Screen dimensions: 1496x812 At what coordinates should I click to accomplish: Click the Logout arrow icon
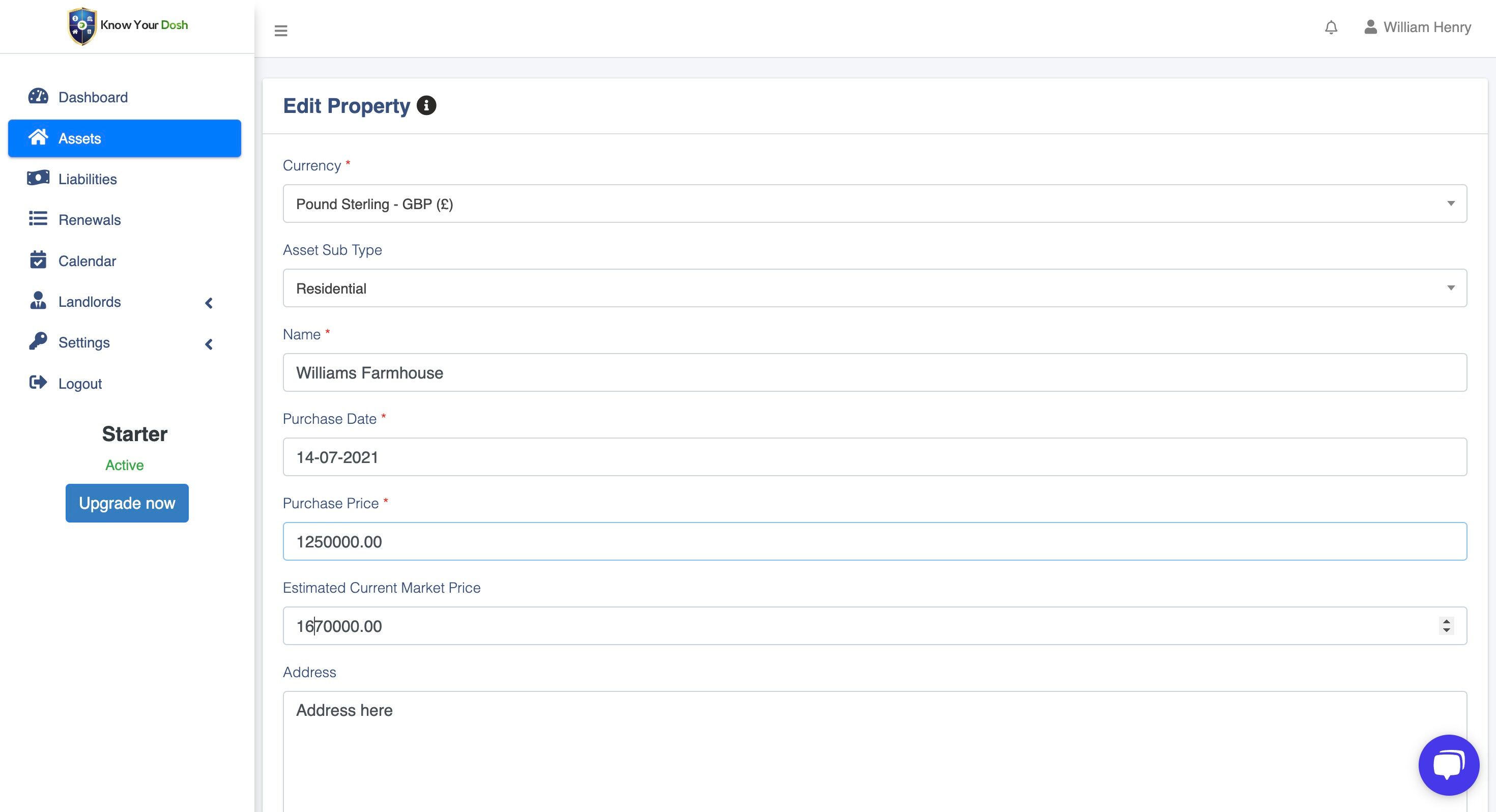38,383
